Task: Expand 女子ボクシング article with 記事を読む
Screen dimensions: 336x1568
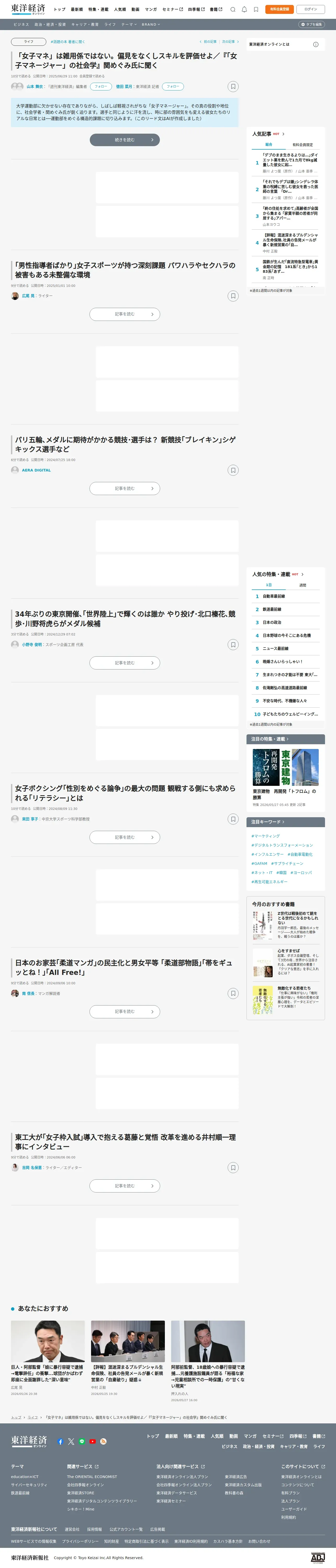Action: coord(125,838)
